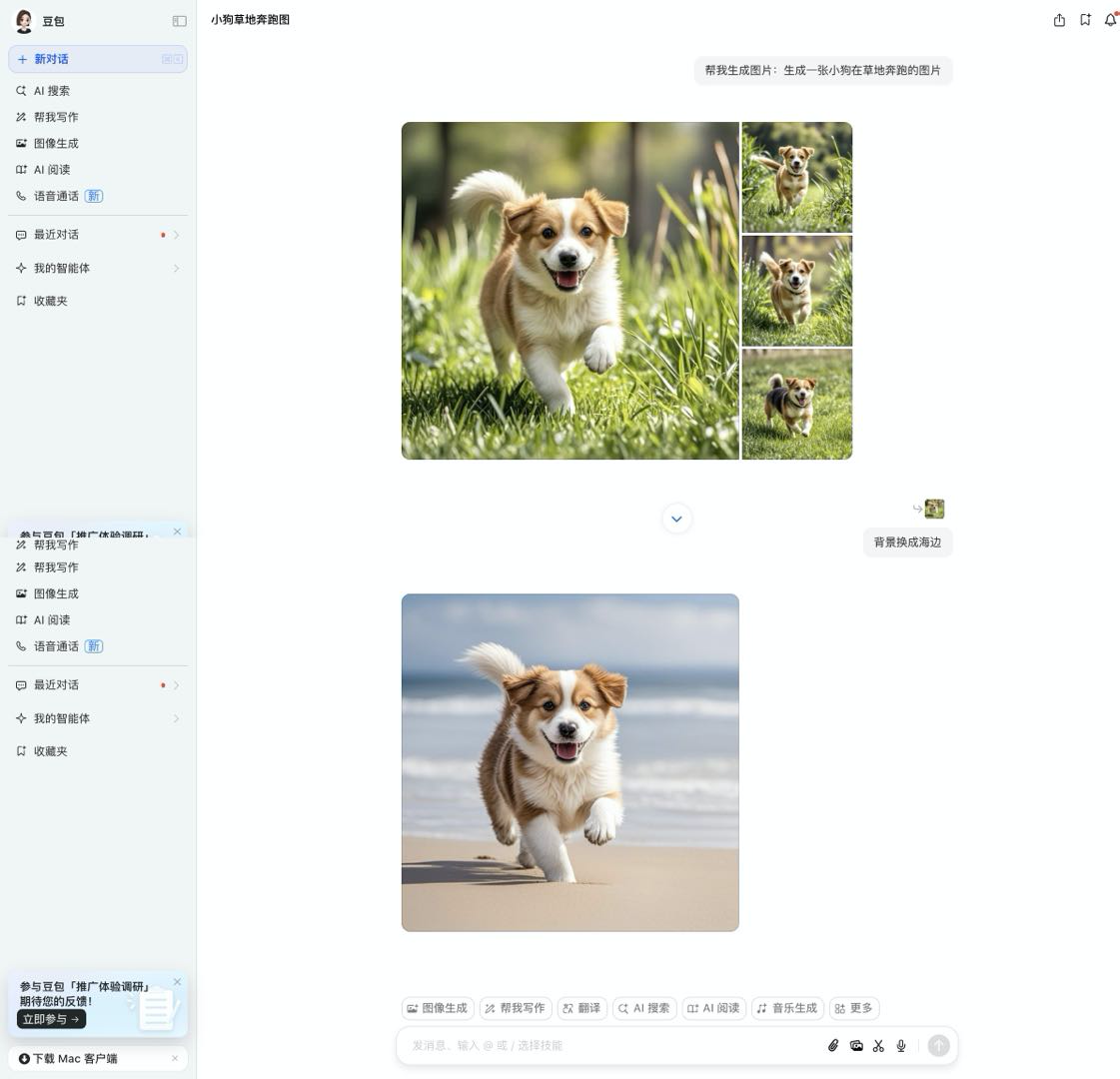Bookmark this conversation with the header icon

click(1085, 20)
